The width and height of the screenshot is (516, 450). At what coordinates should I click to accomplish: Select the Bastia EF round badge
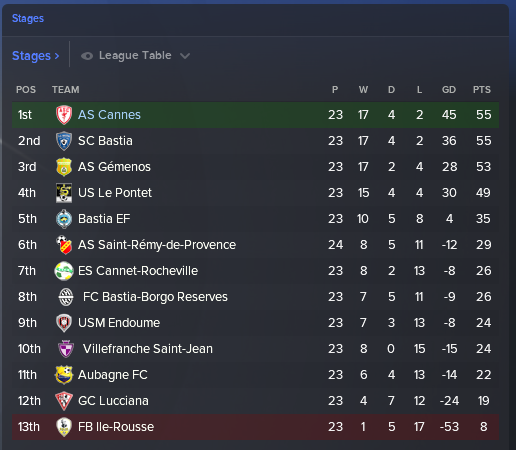64,219
